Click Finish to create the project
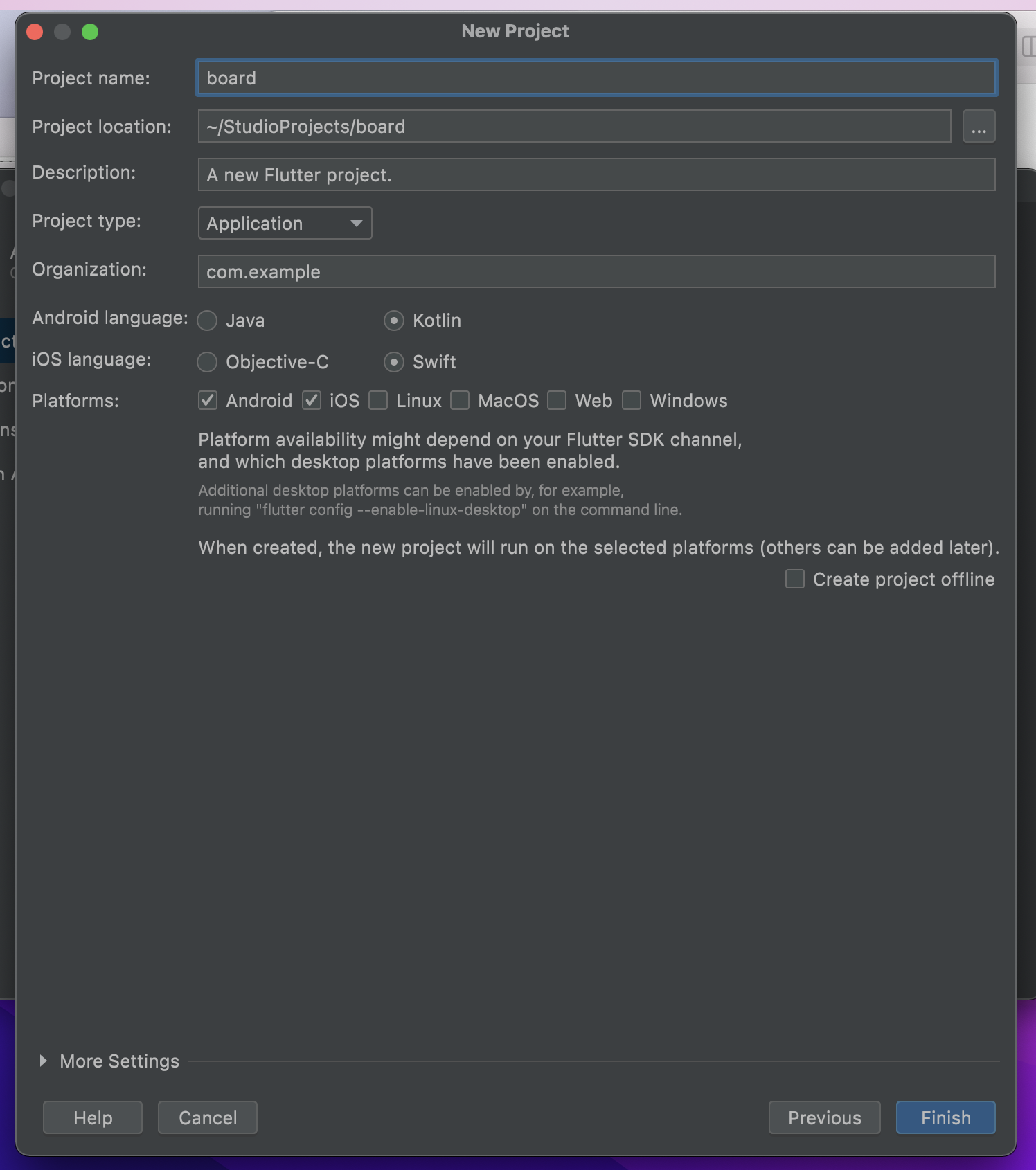1036x1170 pixels. [x=946, y=1117]
